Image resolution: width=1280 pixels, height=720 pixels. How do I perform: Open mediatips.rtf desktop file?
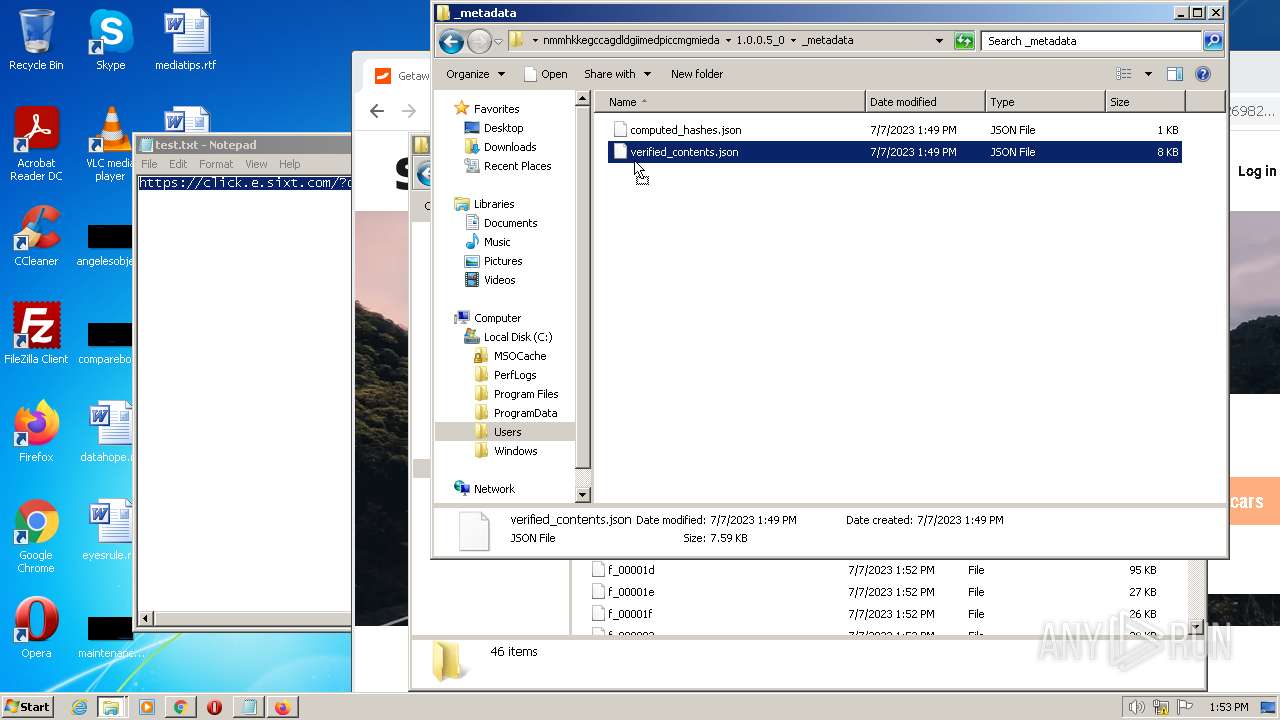tap(185, 40)
